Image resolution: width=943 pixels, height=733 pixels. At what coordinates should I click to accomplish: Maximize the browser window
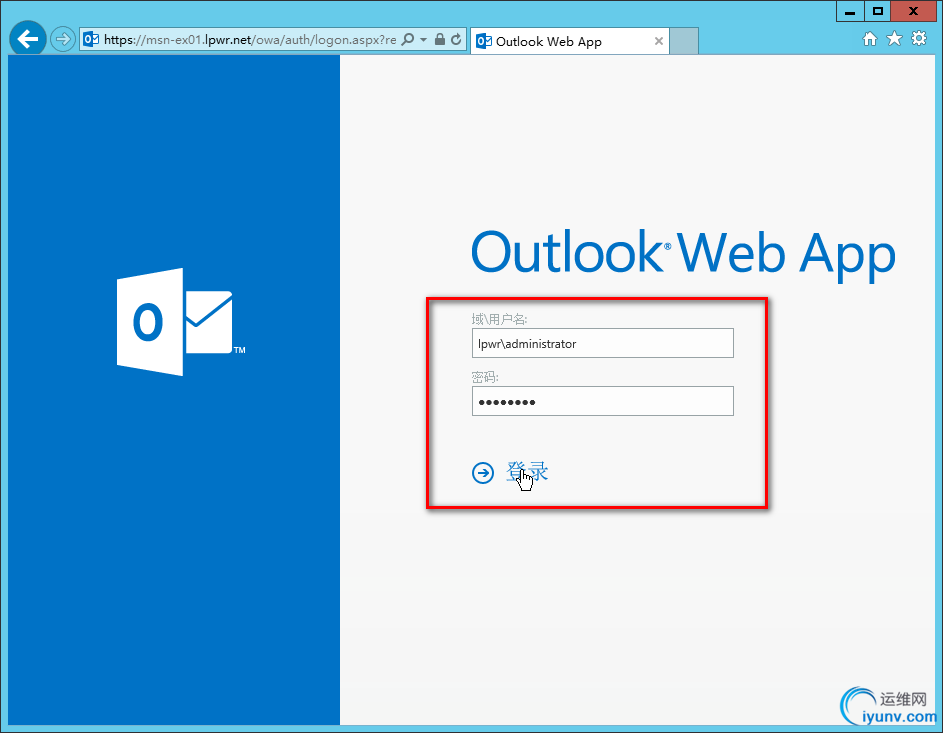click(x=877, y=11)
